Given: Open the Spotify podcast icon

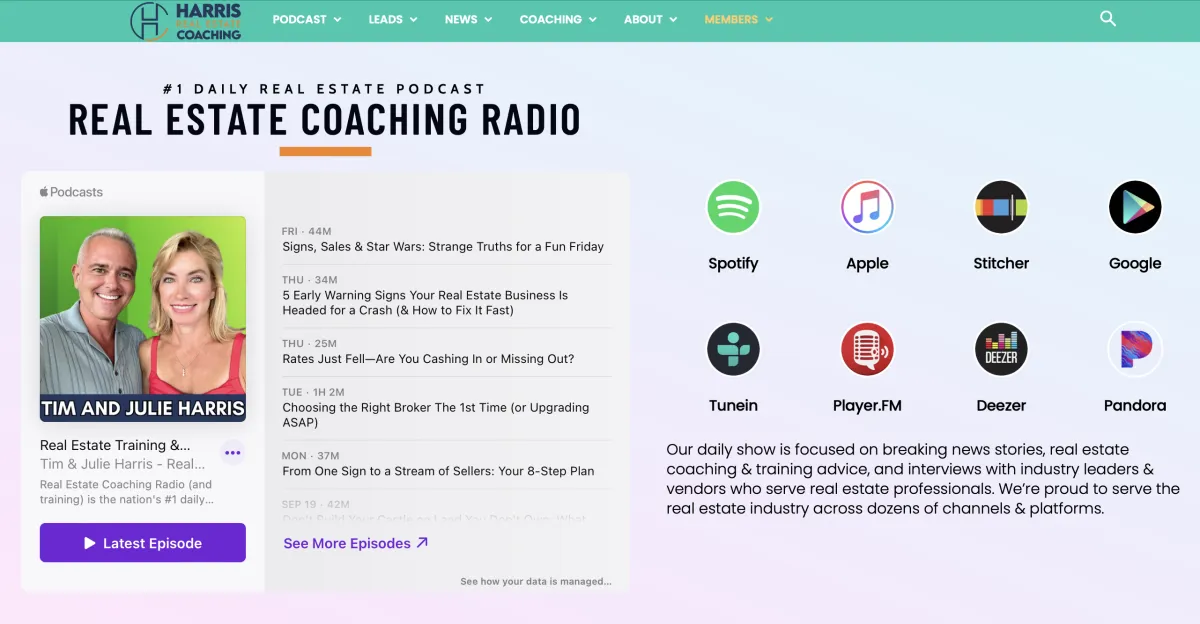Looking at the screenshot, I should (x=733, y=207).
